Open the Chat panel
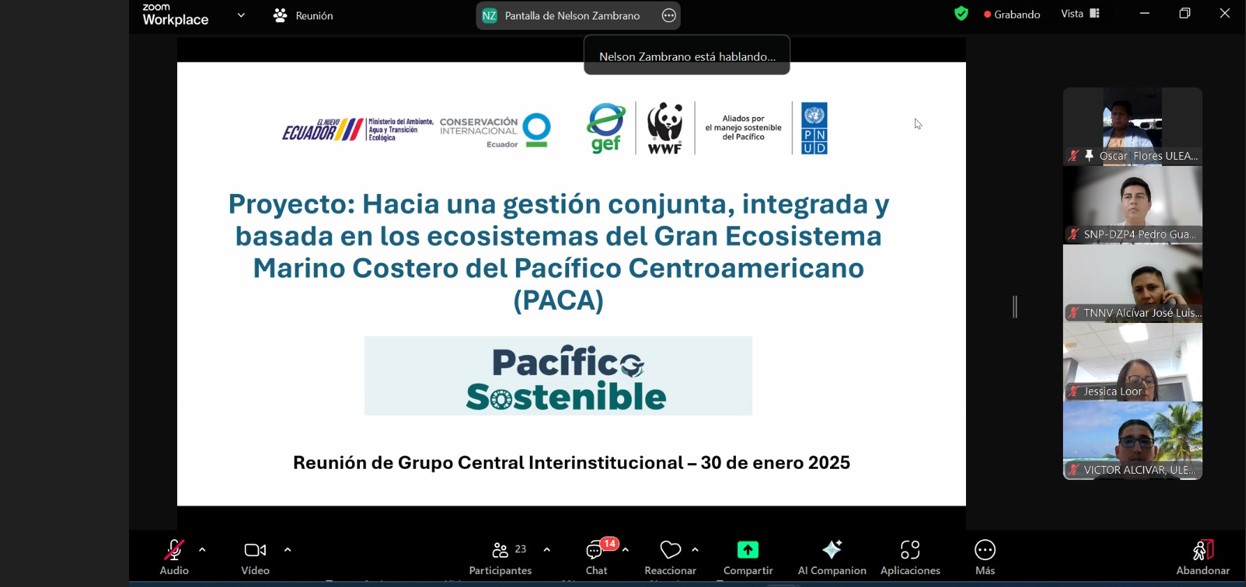 tap(597, 556)
